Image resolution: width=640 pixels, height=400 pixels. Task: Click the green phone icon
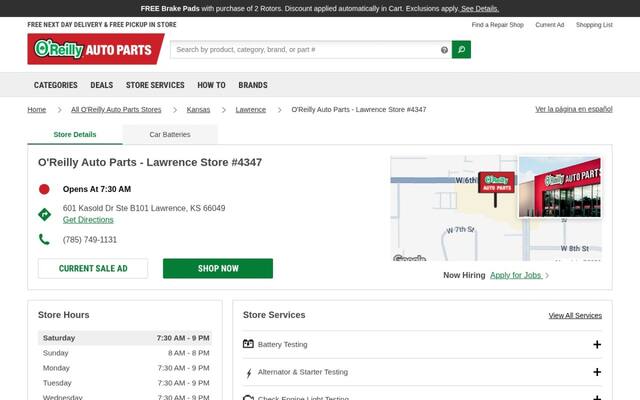(x=44, y=239)
